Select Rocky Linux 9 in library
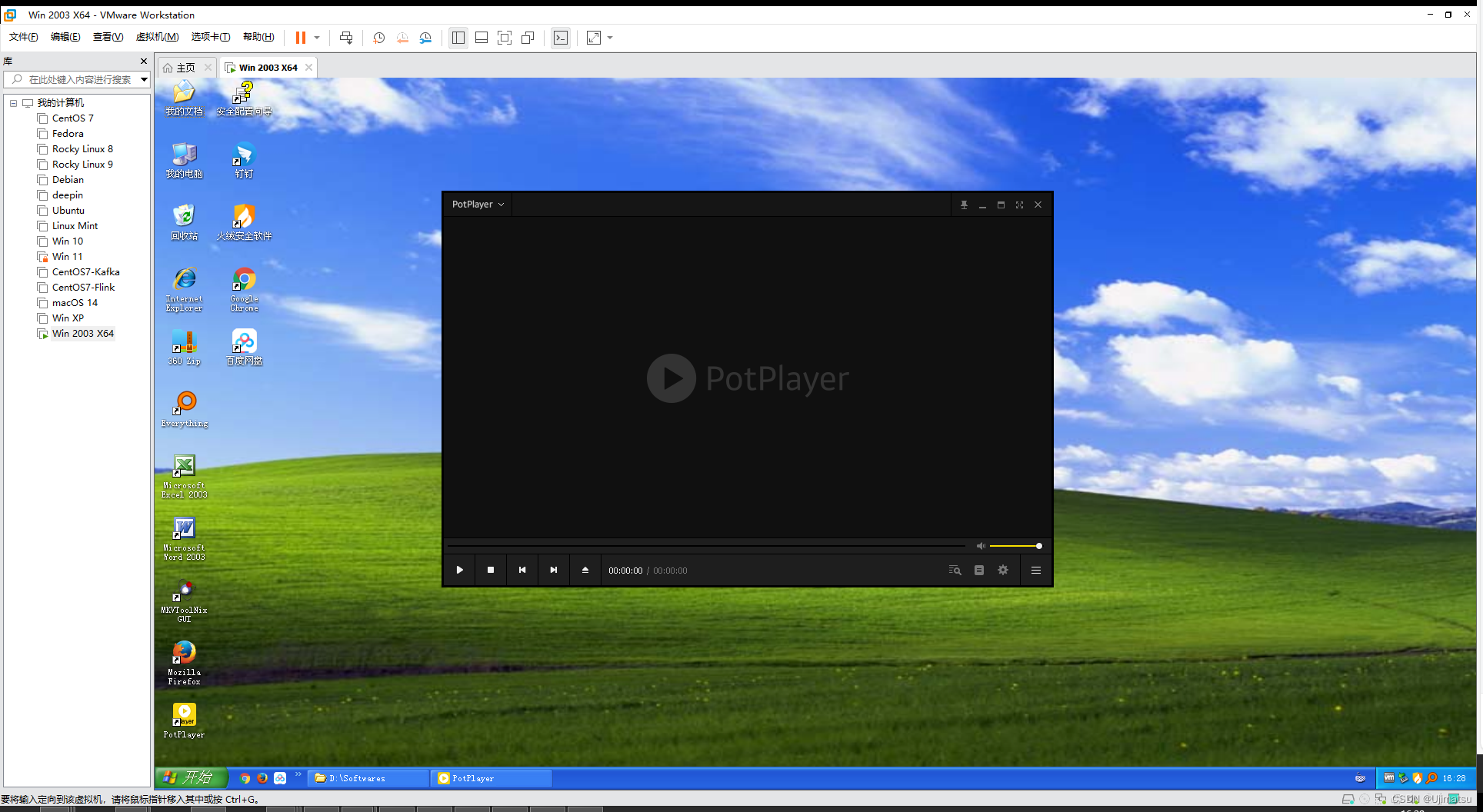Viewport: 1483px width, 812px height. 82,165
